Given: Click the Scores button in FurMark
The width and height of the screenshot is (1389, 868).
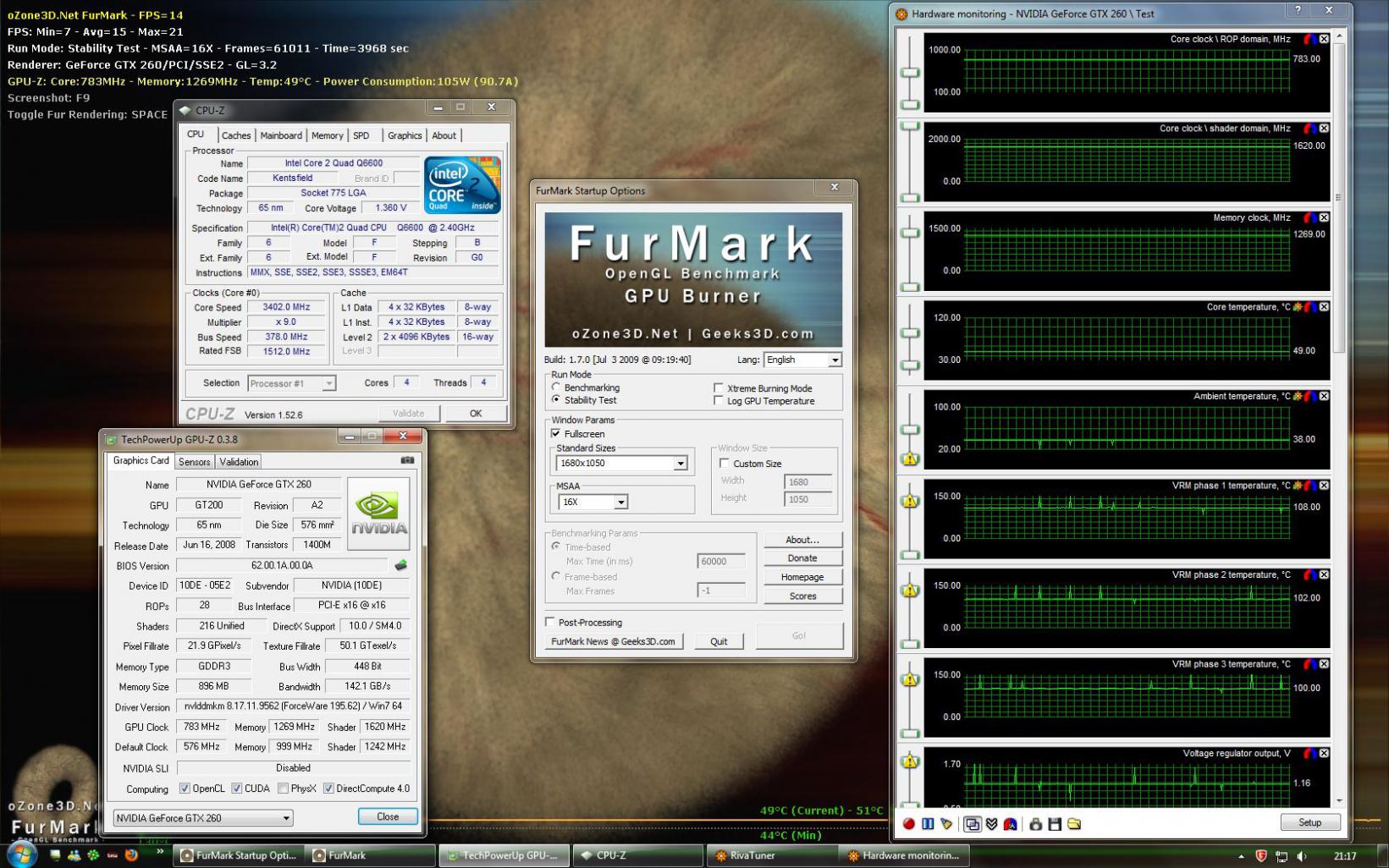Looking at the screenshot, I should [802, 596].
